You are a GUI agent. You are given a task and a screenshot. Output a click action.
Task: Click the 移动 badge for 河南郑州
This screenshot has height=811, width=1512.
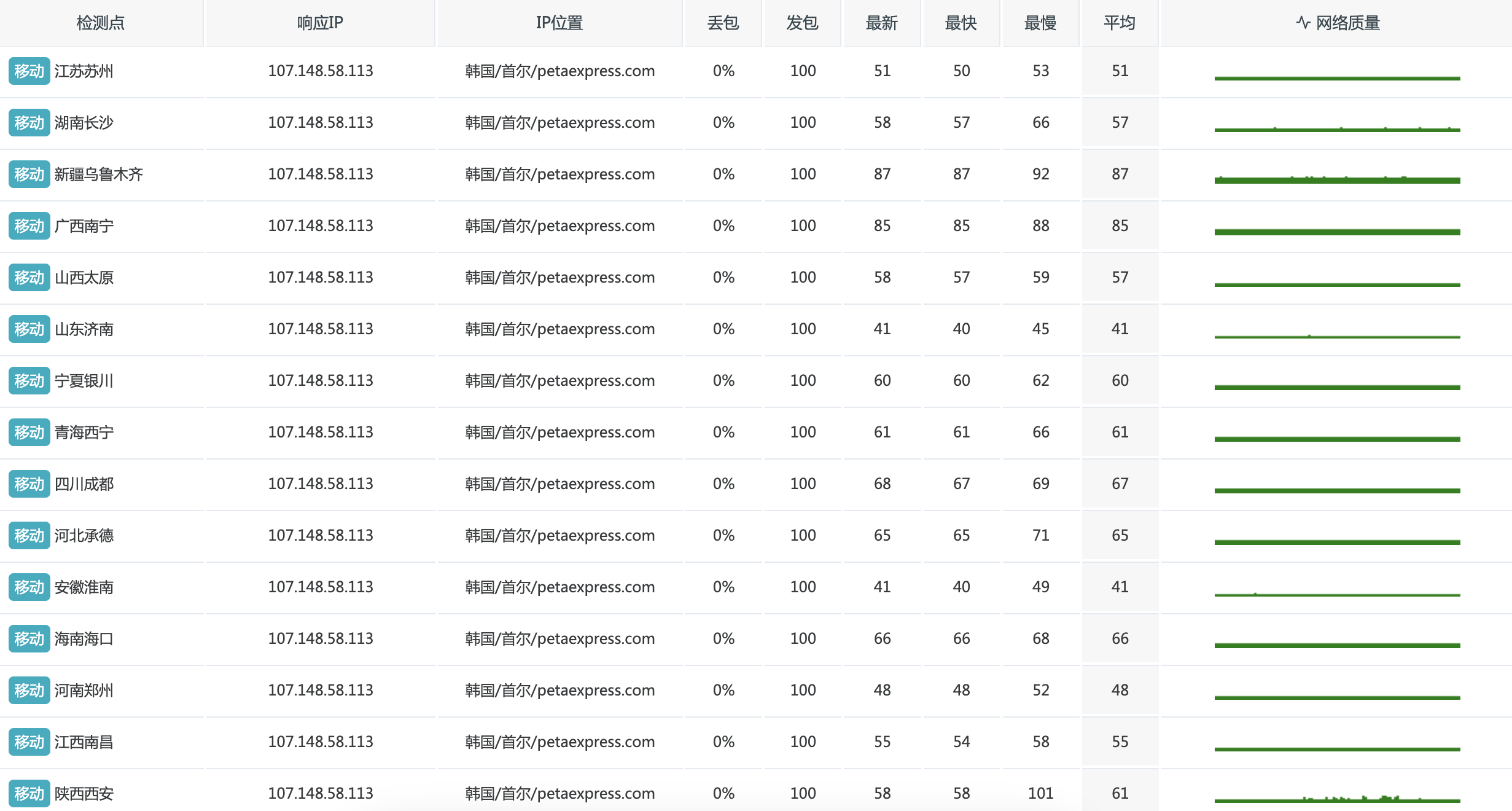(29, 691)
